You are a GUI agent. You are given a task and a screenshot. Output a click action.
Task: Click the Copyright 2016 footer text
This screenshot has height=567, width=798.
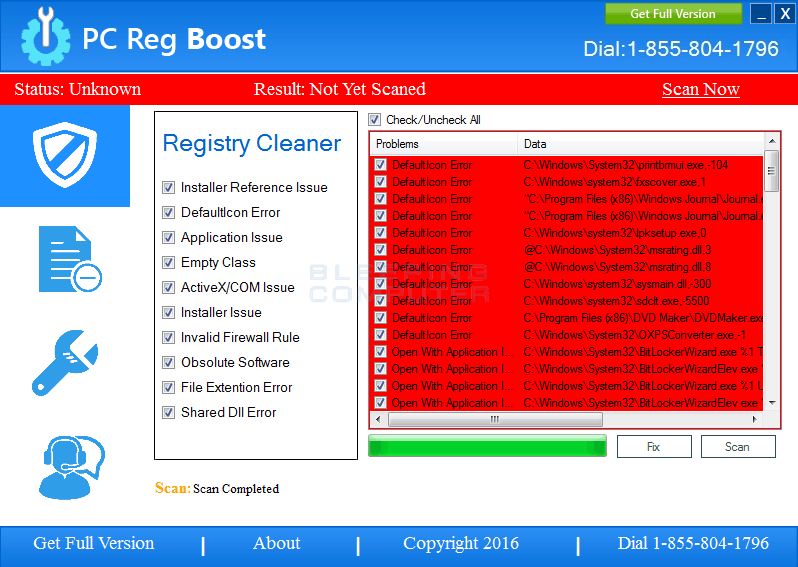tap(461, 543)
